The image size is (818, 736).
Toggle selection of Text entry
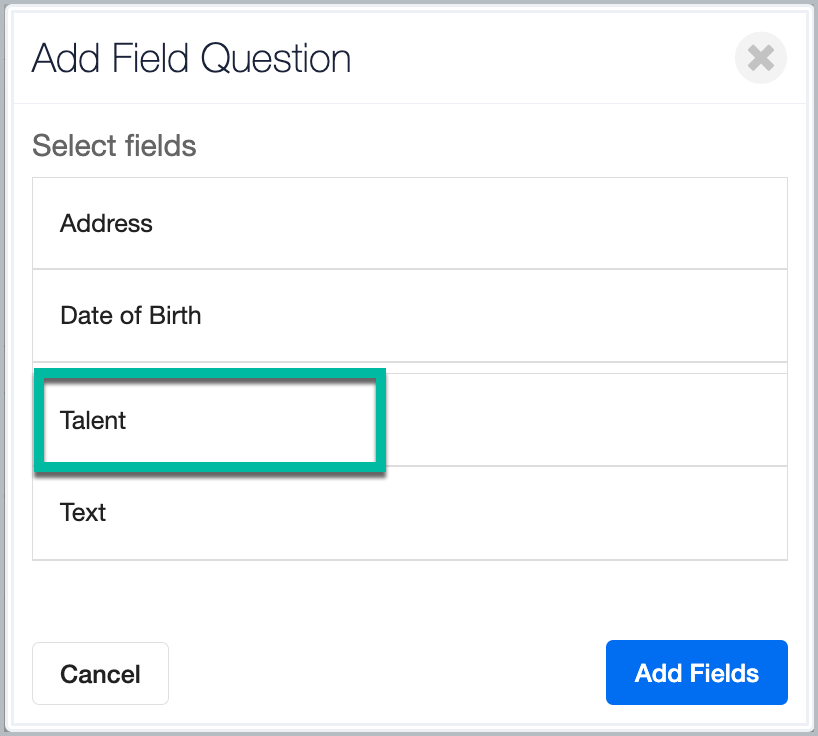[409, 513]
